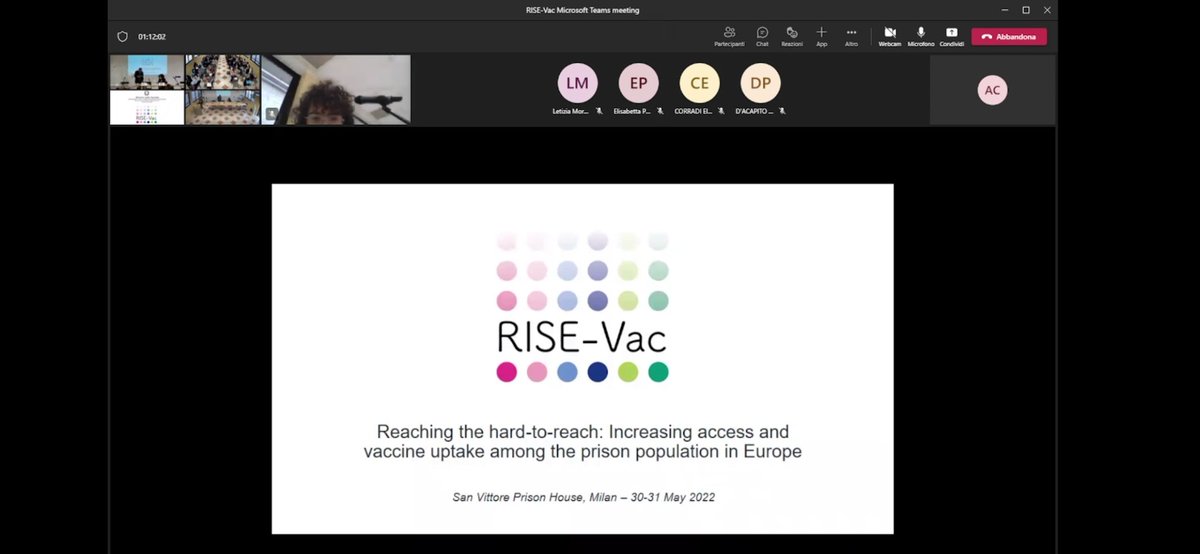Click the speaker video thumbnail with microphone
Image resolution: width=1200 pixels, height=554 pixels.
click(x=336, y=90)
